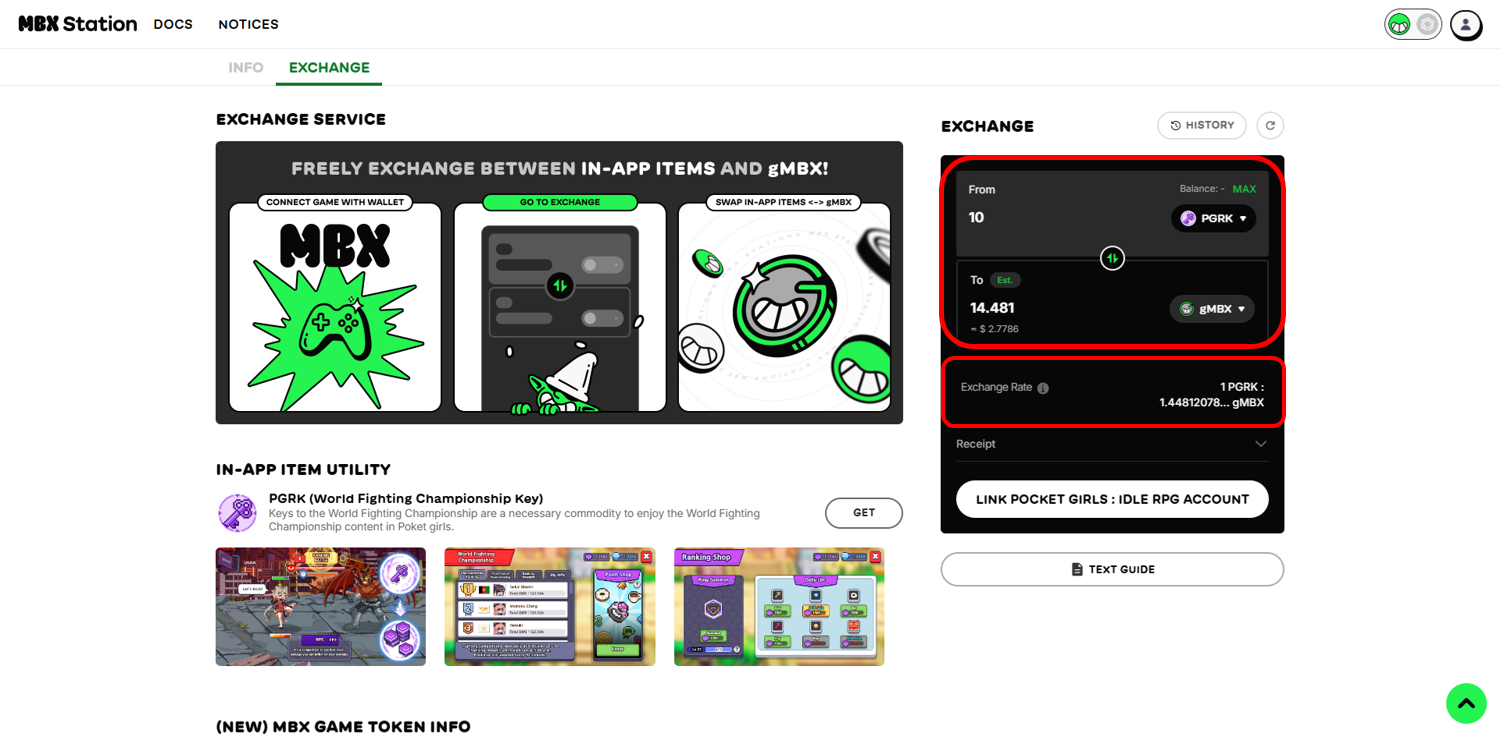Image resolution: width=1500 pixels, height=737 pixels.
Task: Click the Exchange Rate info icon
Action: 1043,388
